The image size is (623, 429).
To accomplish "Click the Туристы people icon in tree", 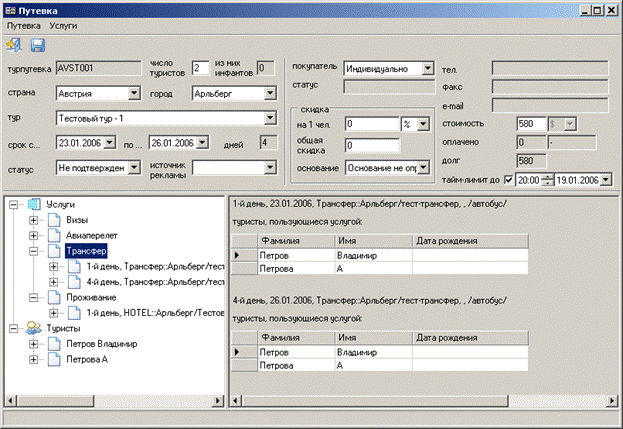I will point(34,328).
